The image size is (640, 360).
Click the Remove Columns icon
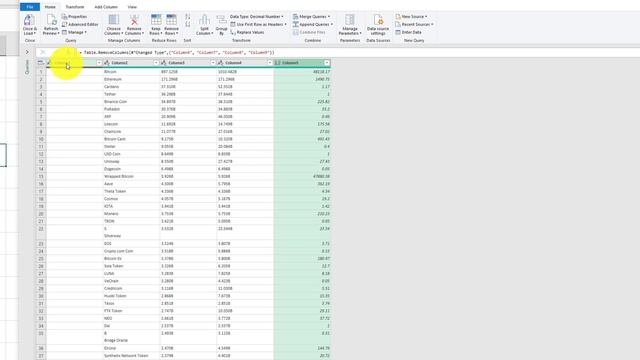click(x=134, y=20)
